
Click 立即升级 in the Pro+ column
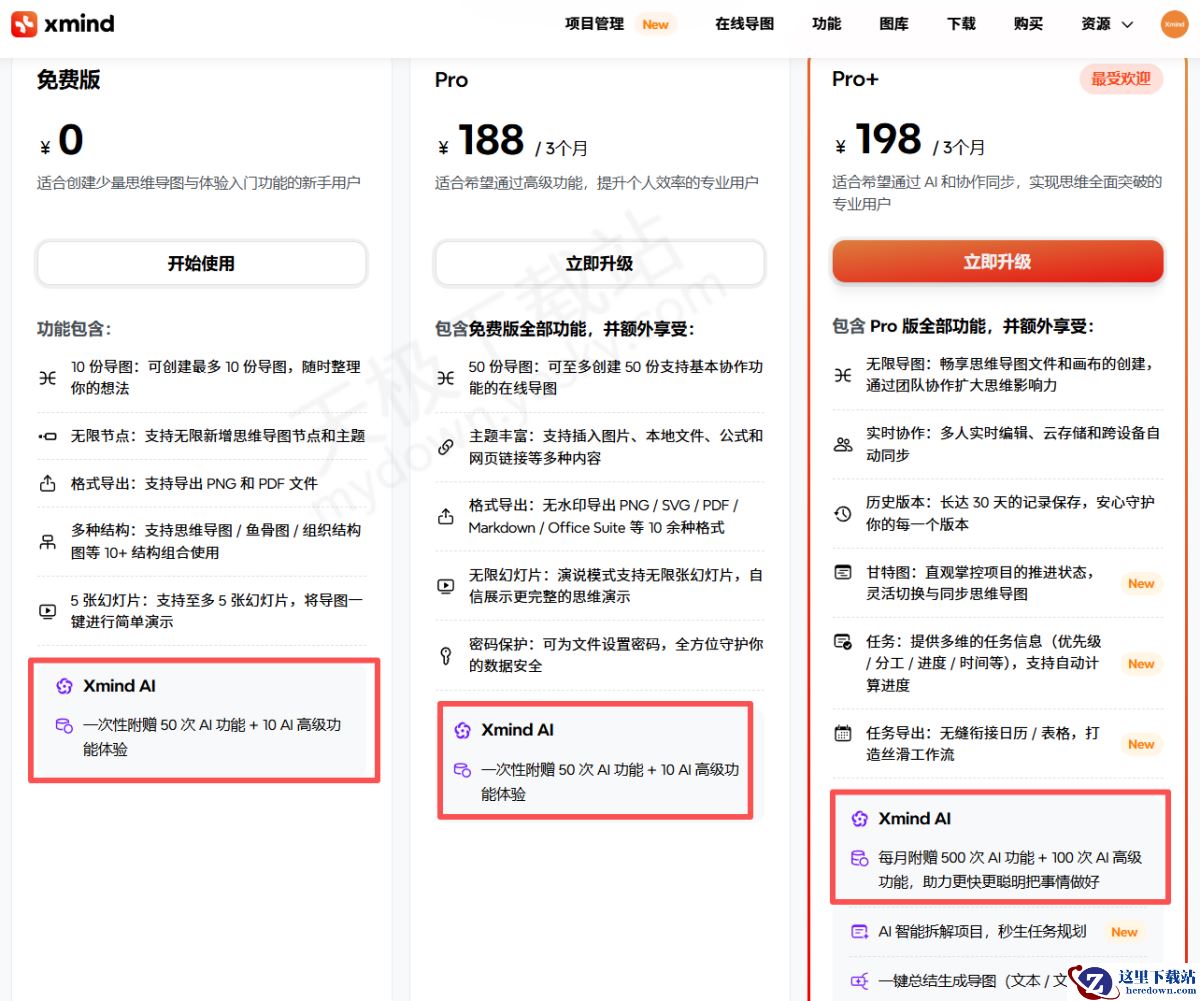coord(996,260)
